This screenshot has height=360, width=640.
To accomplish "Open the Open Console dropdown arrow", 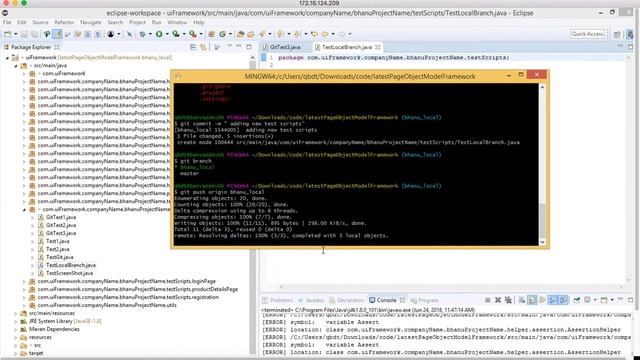I will pyautogui.click(x=612, y=300).
